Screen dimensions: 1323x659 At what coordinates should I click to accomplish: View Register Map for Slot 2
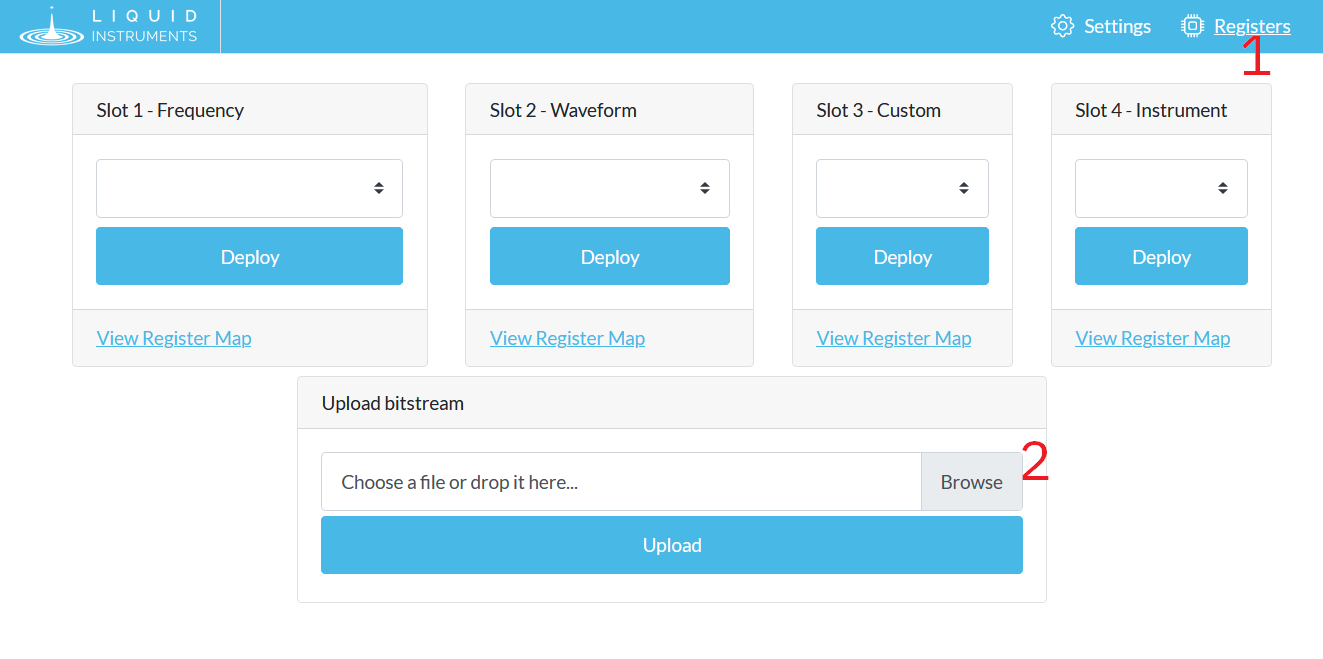(567, 338)
